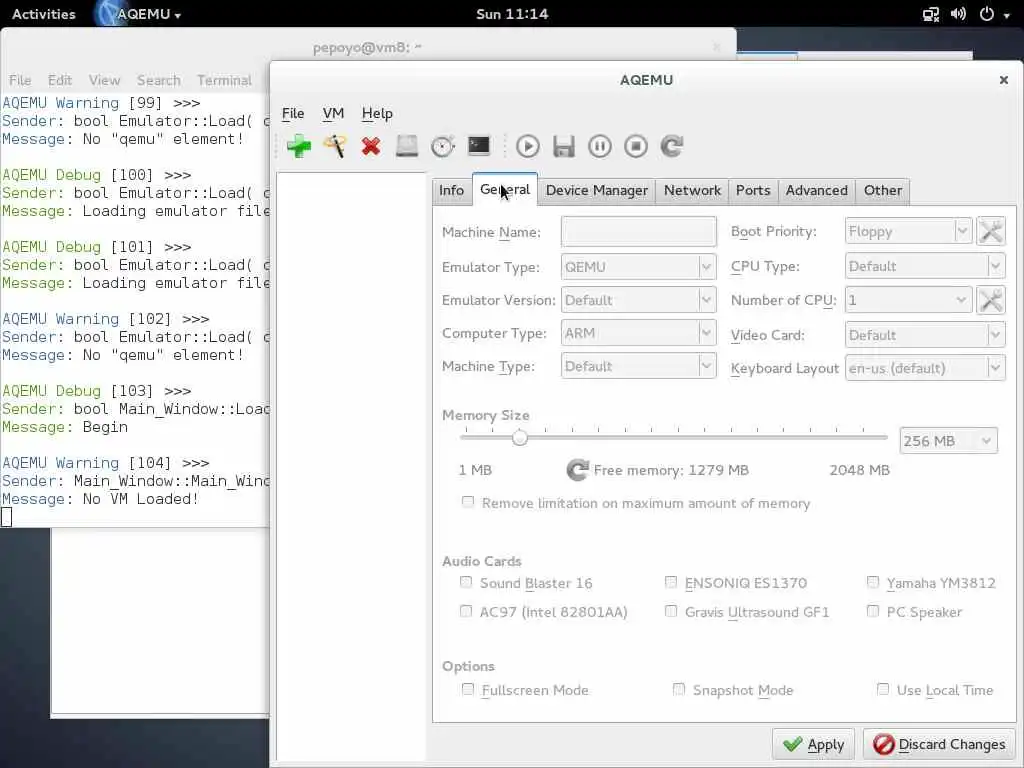
Task: Click the reset VM arrow icon
Action: [x=671, y=146]
